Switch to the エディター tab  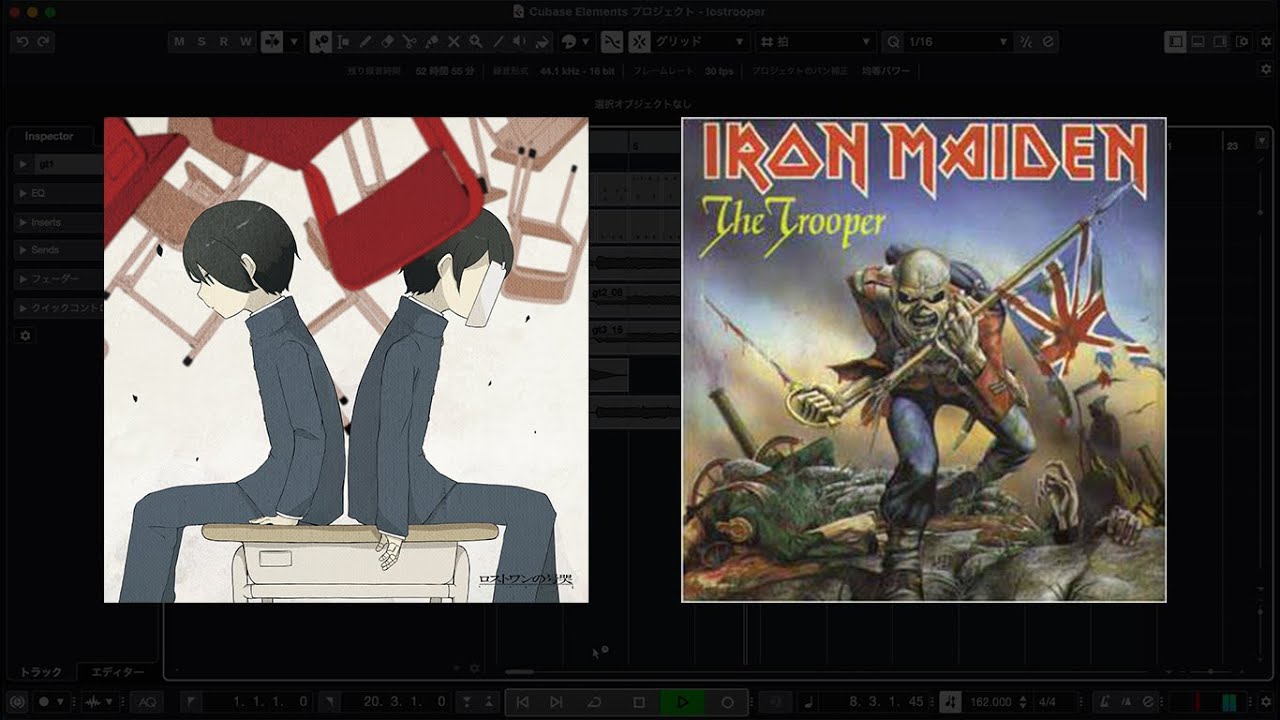(117, 672)
